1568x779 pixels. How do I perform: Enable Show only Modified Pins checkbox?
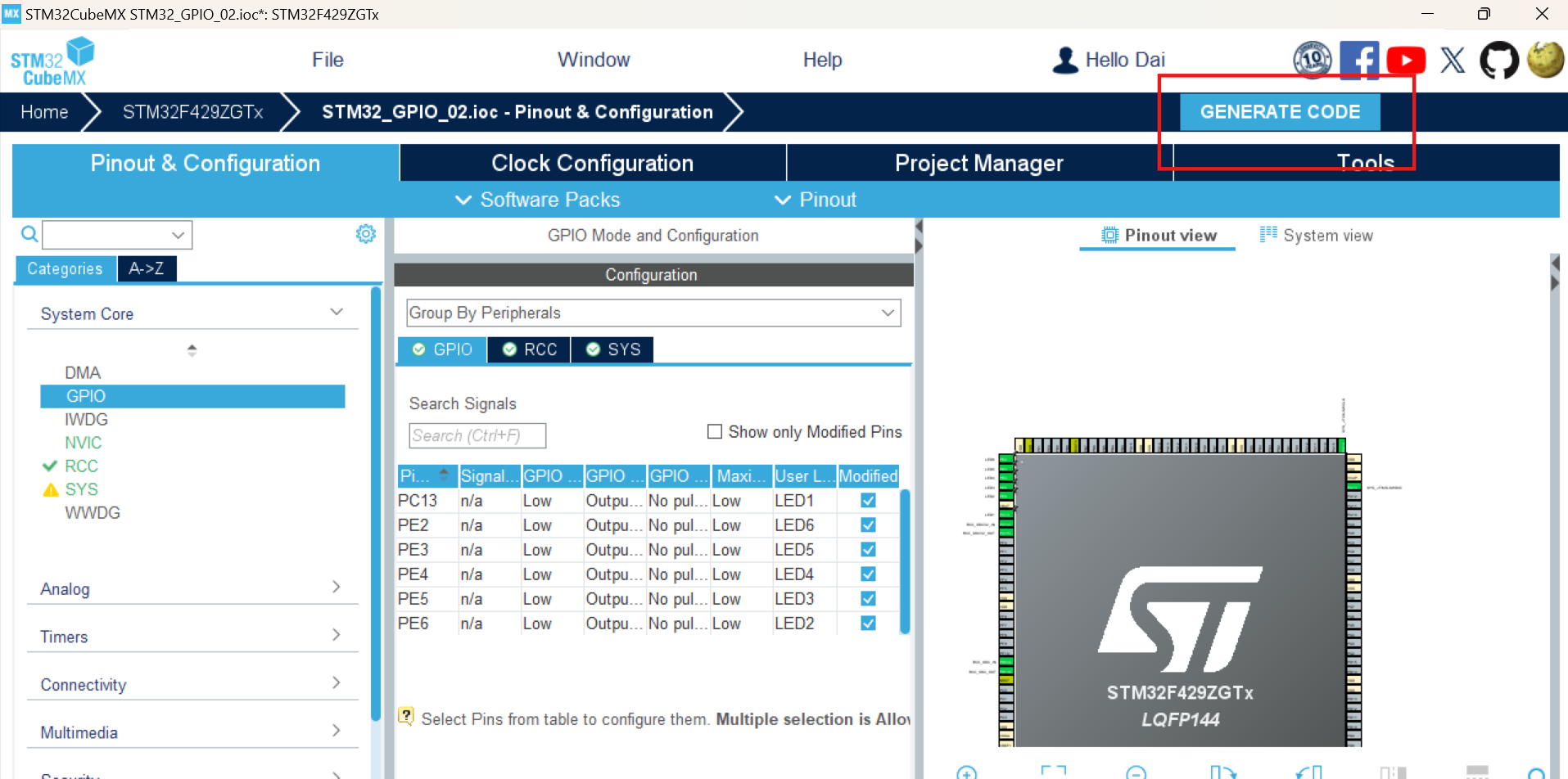[715, 431]
